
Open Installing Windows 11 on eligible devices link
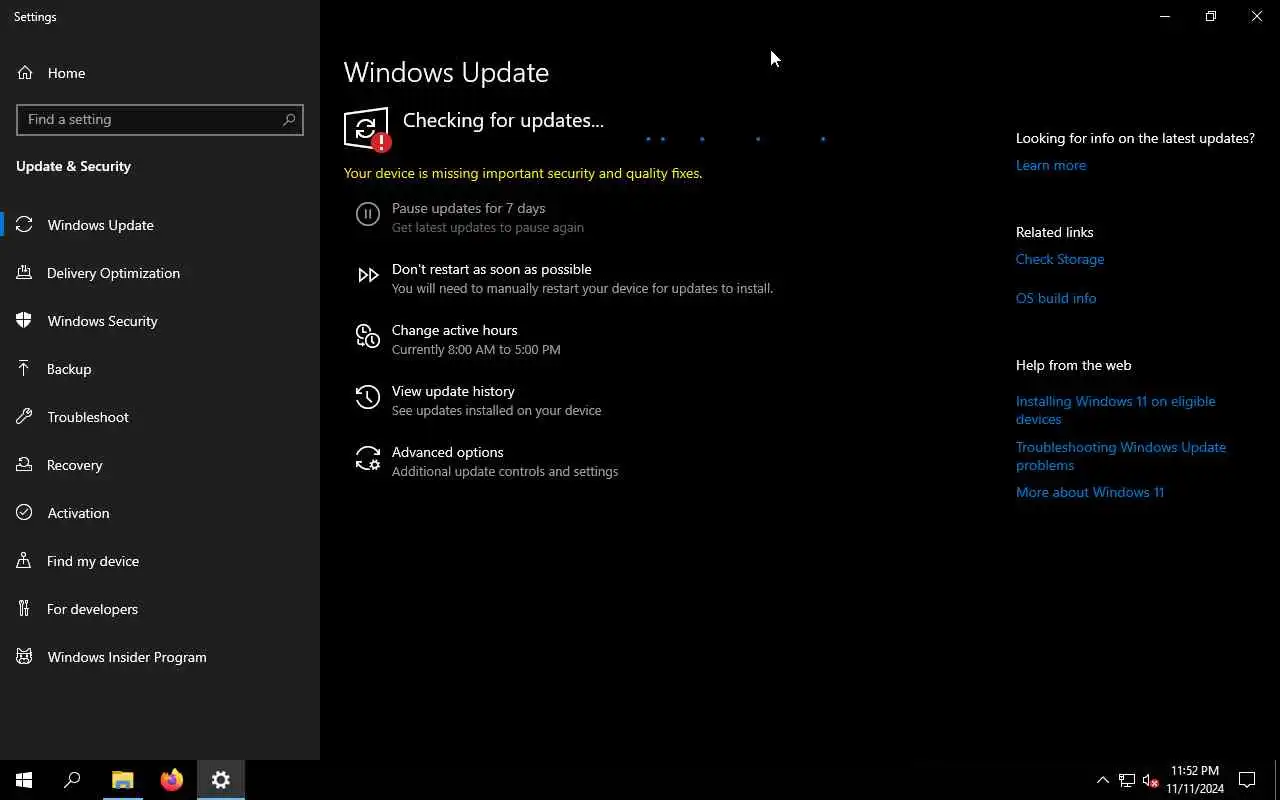pos(1116,410)
